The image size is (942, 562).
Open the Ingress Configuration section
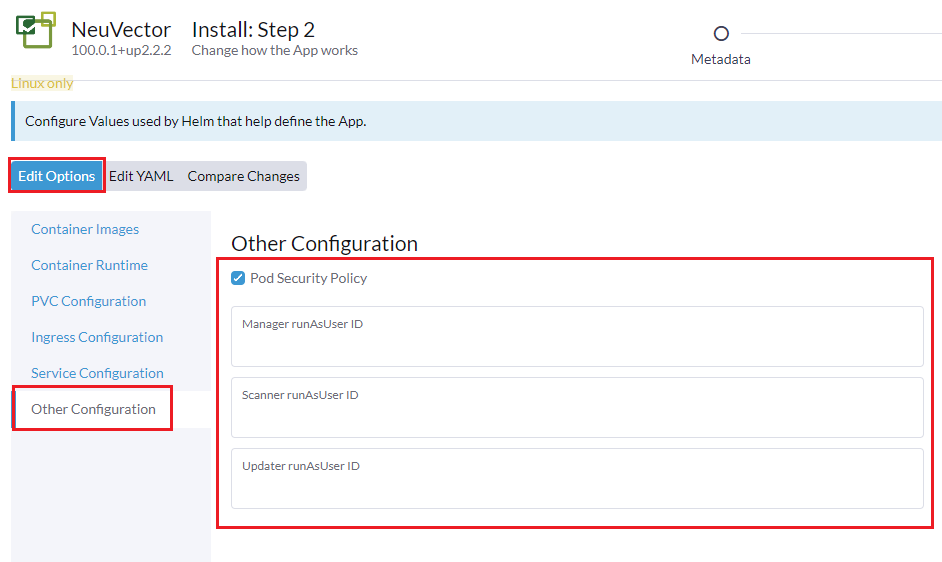(97, 337)
